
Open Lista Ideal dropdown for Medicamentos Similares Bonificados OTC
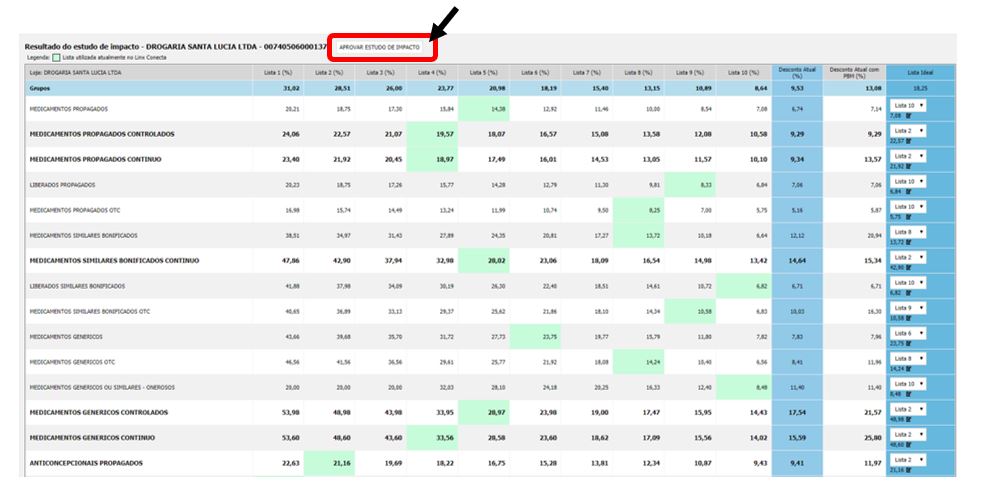coord(908,307)
